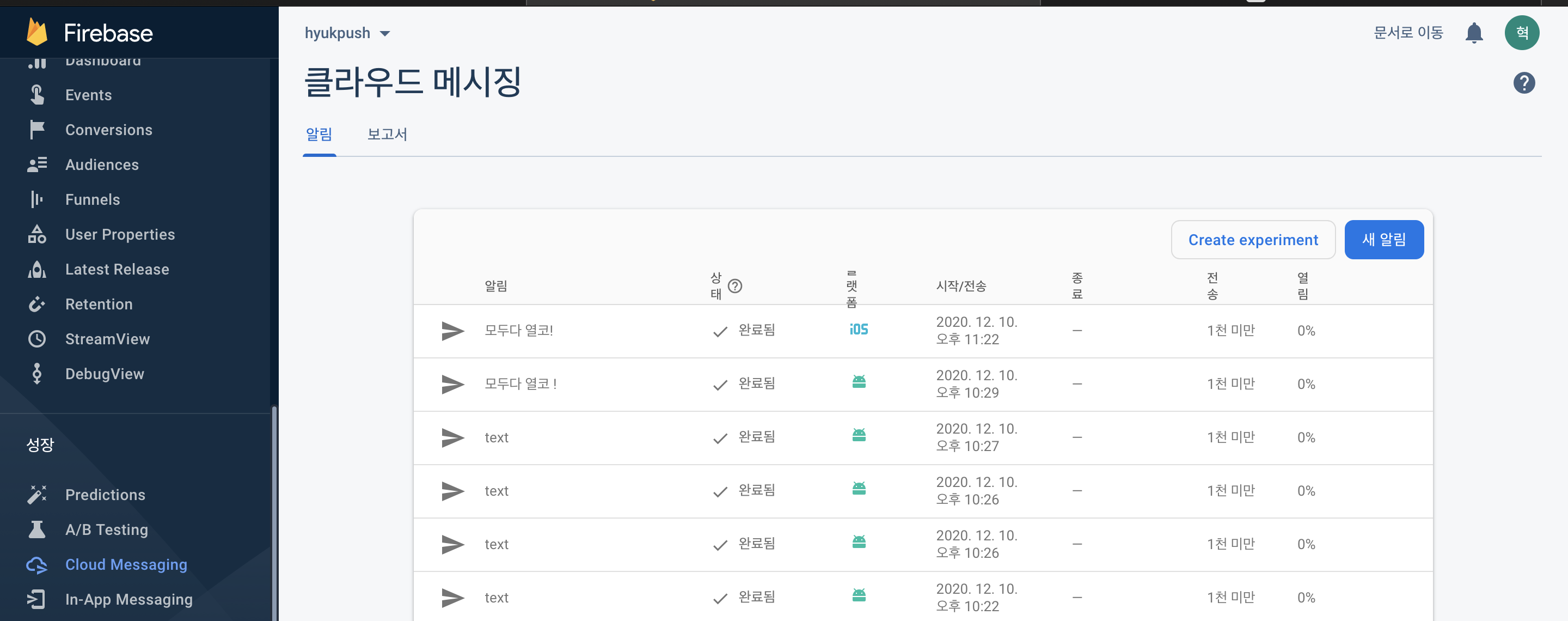The image size is (1568, 621).
Task: Click the Firebase flame logo
Action: click(36, 32)
